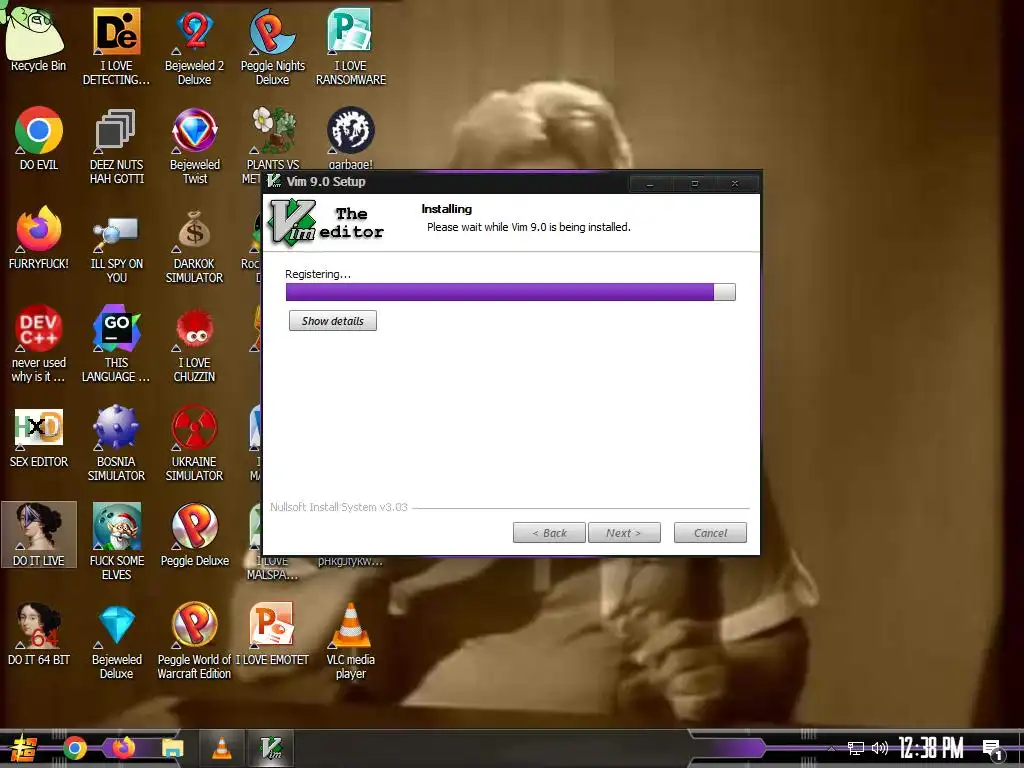Select the Chrome DO EVIL desktop icon

(39, 138)
